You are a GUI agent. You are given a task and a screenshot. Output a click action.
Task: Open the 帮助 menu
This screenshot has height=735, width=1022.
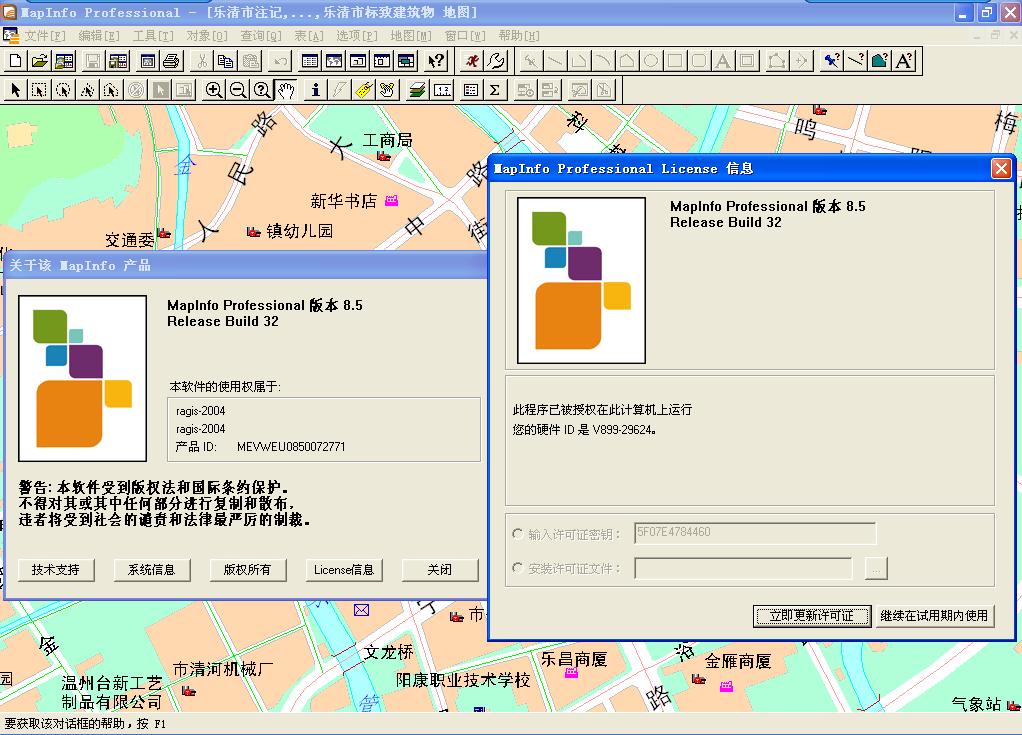point(519,36)
